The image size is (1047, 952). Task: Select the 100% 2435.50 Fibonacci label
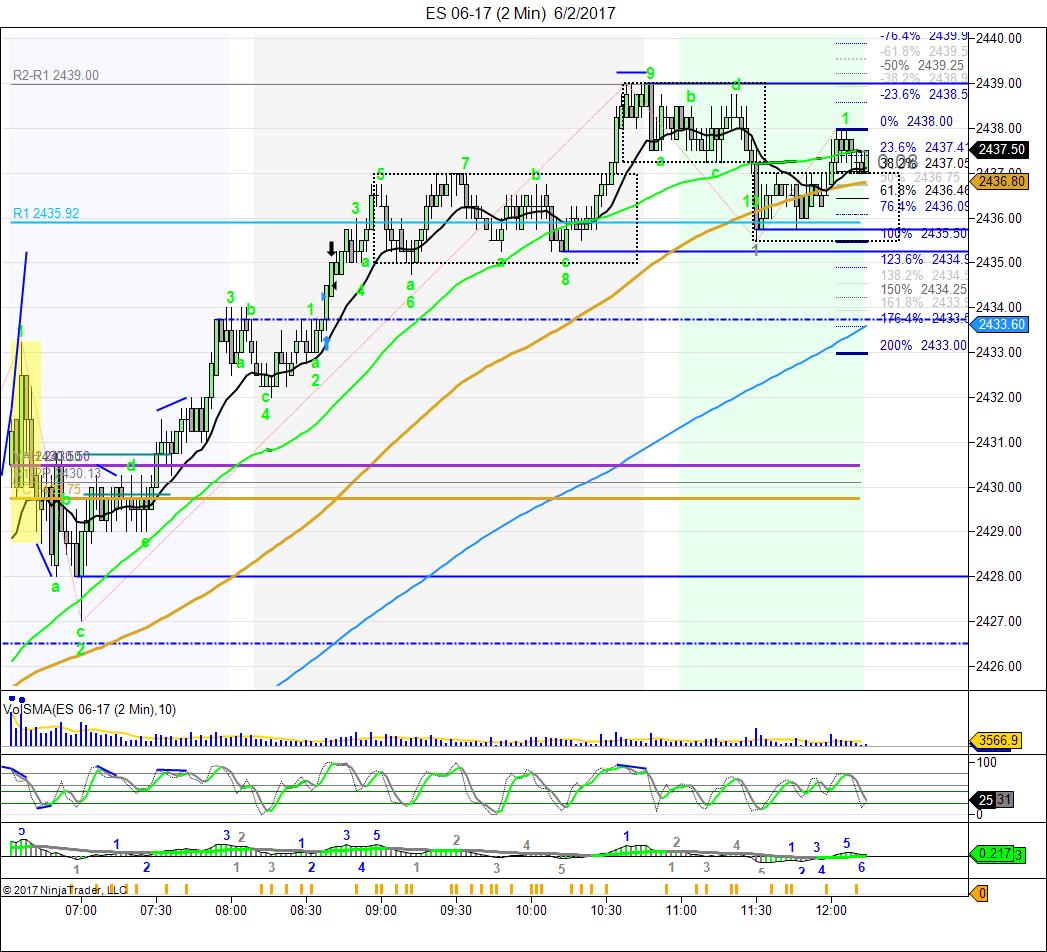[923, 234]
